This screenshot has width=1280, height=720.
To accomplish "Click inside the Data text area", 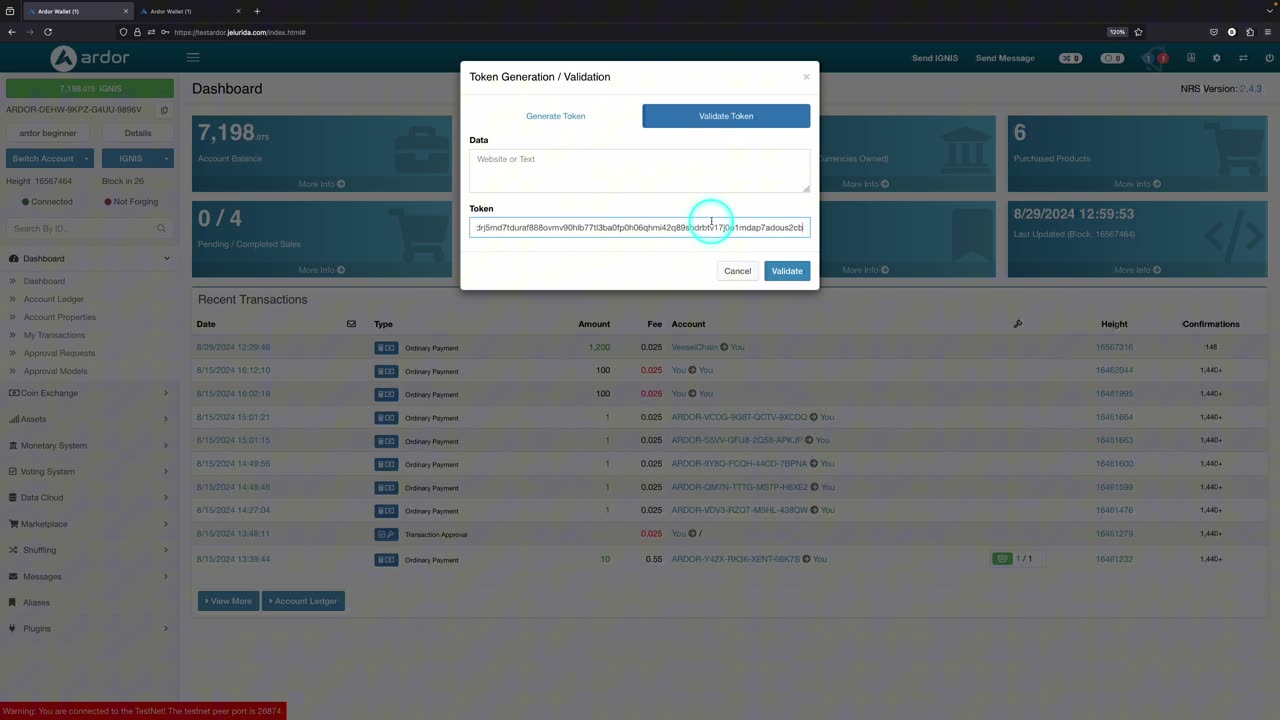I will [640, 171].
